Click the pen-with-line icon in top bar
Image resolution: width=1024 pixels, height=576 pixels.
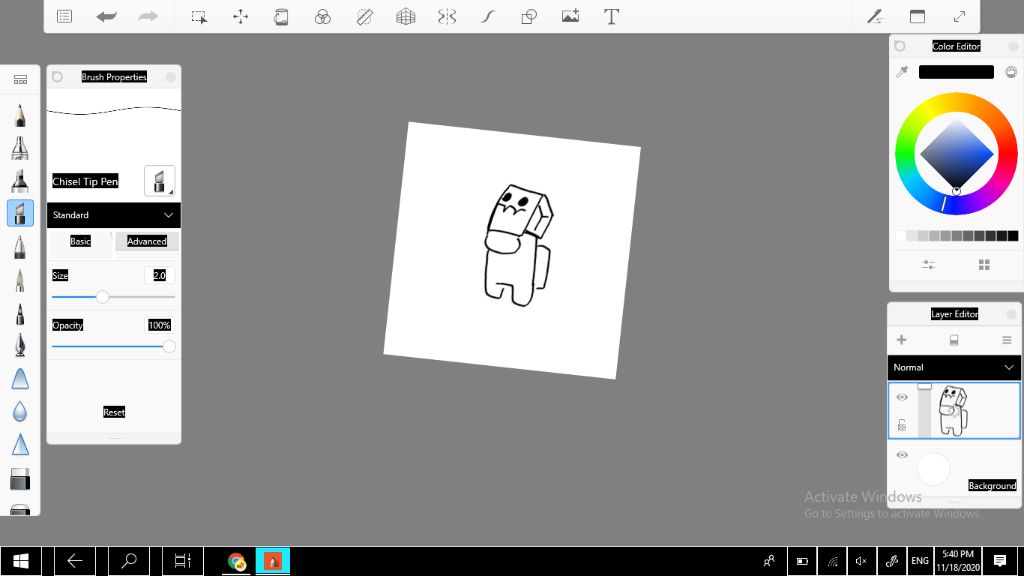click(x=875, y=16)
